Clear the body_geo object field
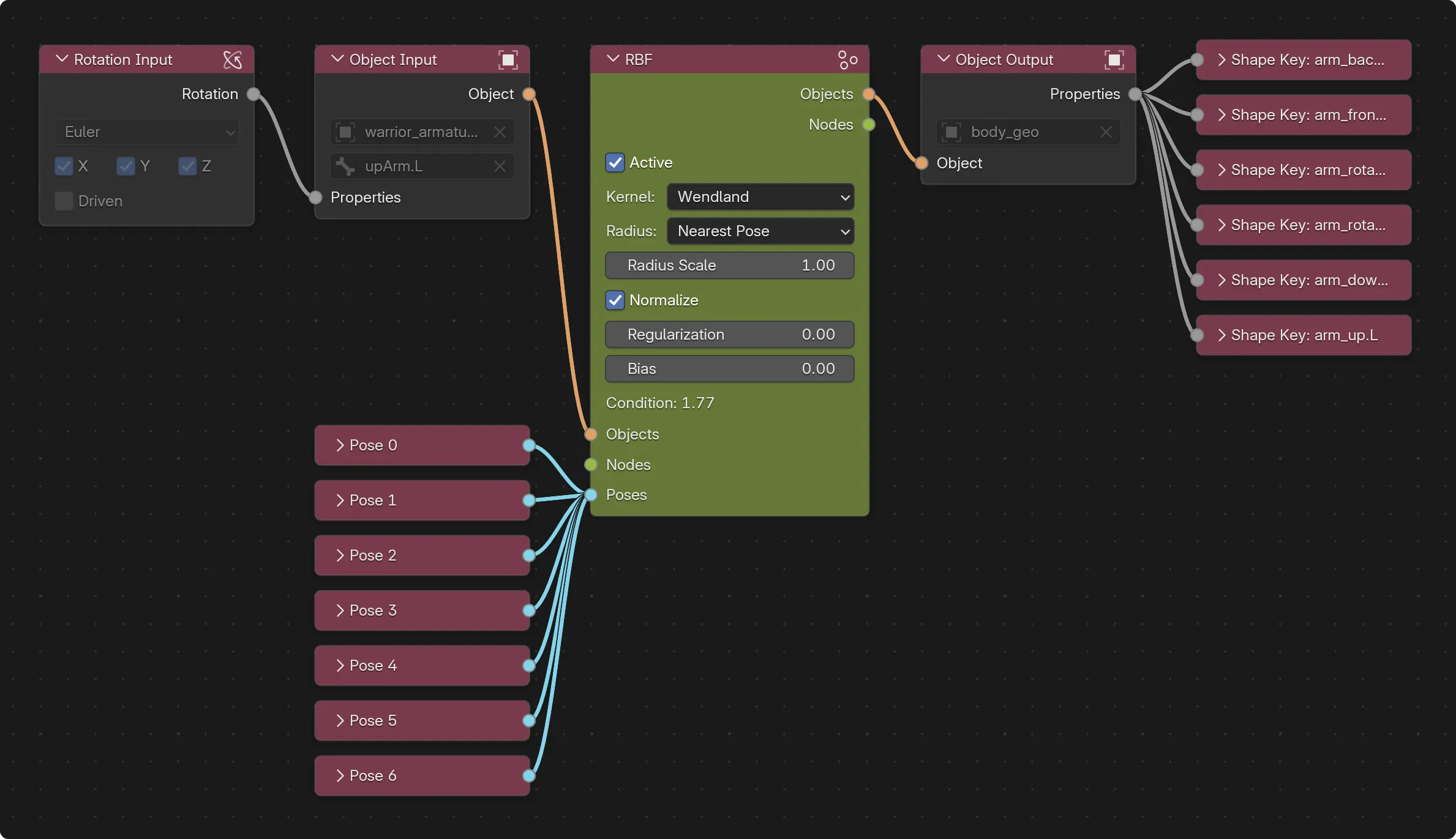Viewport: 1456px width, 839px height. [x=1106, y=132]
